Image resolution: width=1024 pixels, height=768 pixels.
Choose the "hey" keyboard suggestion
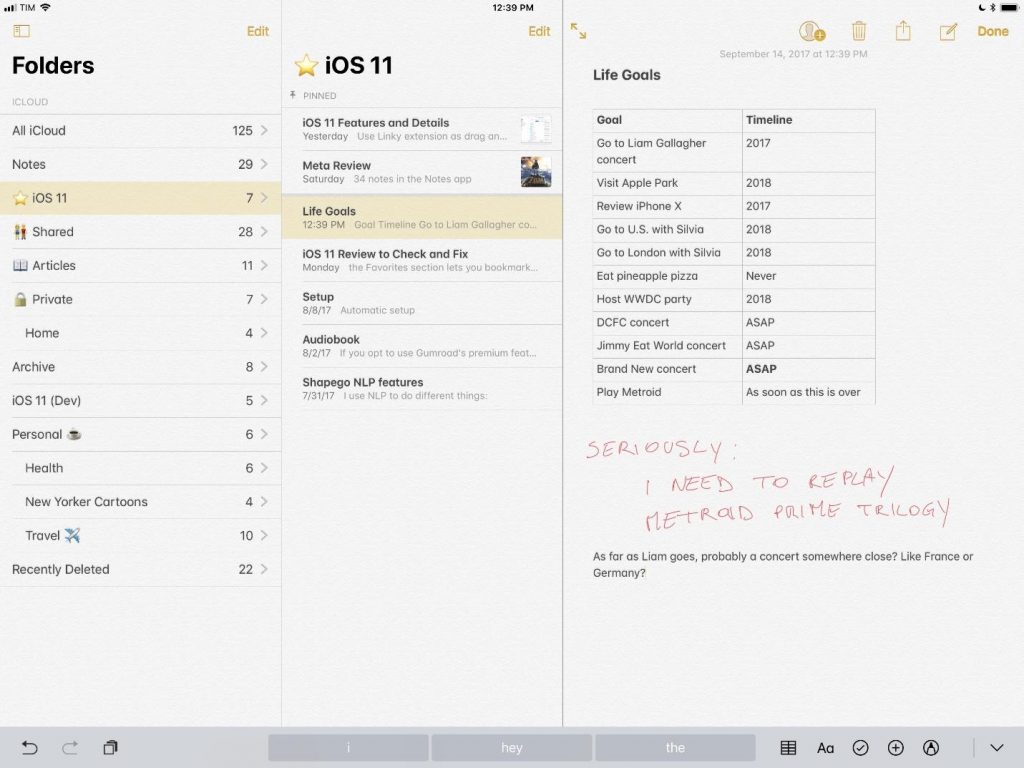512,748
